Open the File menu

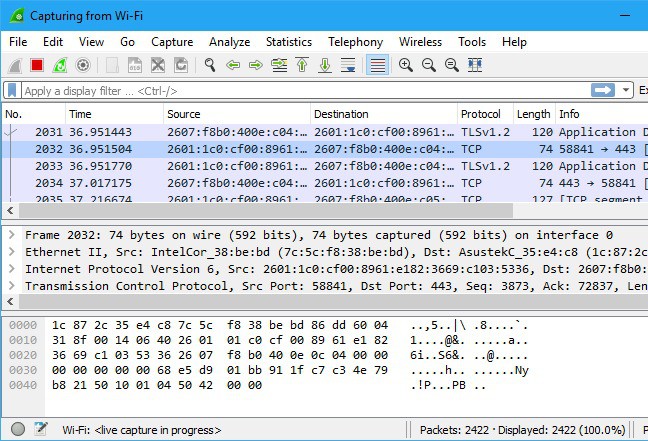[x=18, y=42]
